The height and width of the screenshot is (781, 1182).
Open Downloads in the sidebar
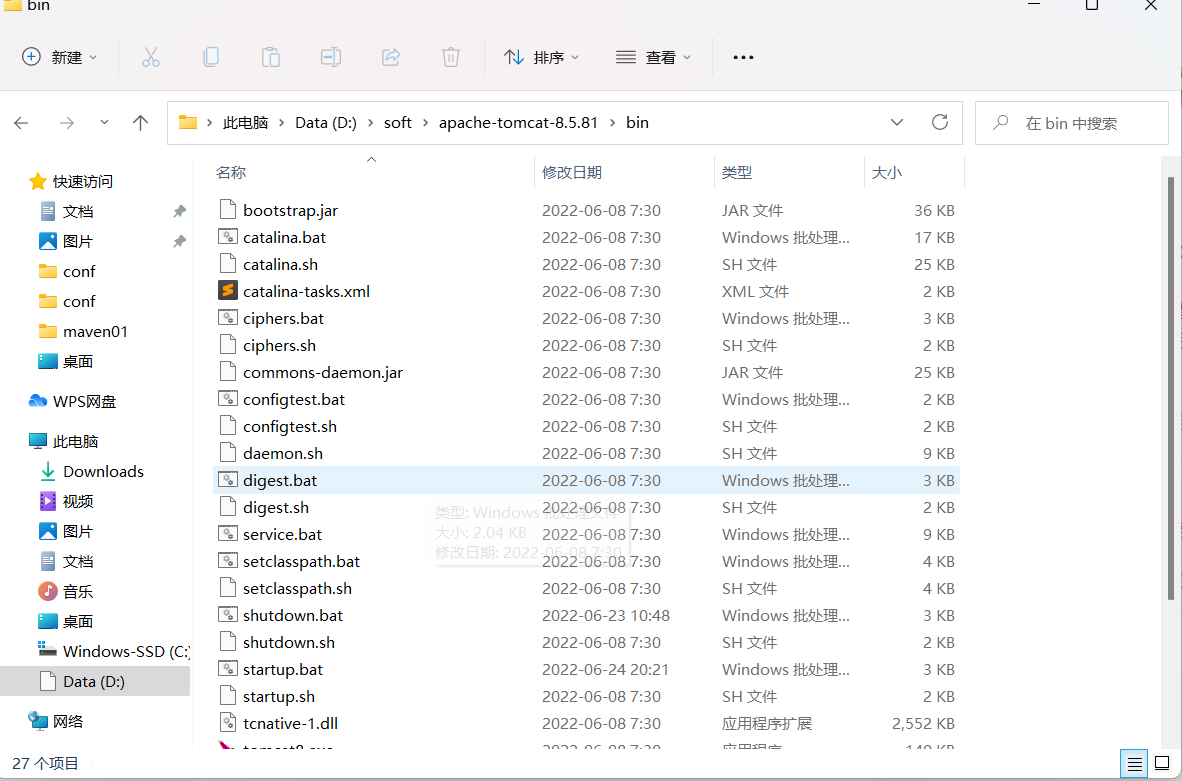[90, 471]
